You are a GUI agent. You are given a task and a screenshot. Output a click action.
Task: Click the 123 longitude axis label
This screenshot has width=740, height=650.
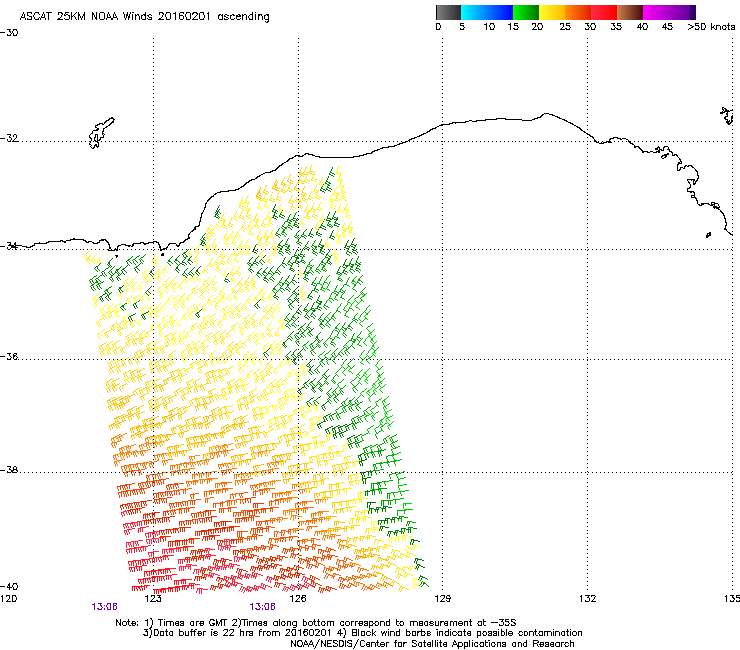[x=153, y=599]
